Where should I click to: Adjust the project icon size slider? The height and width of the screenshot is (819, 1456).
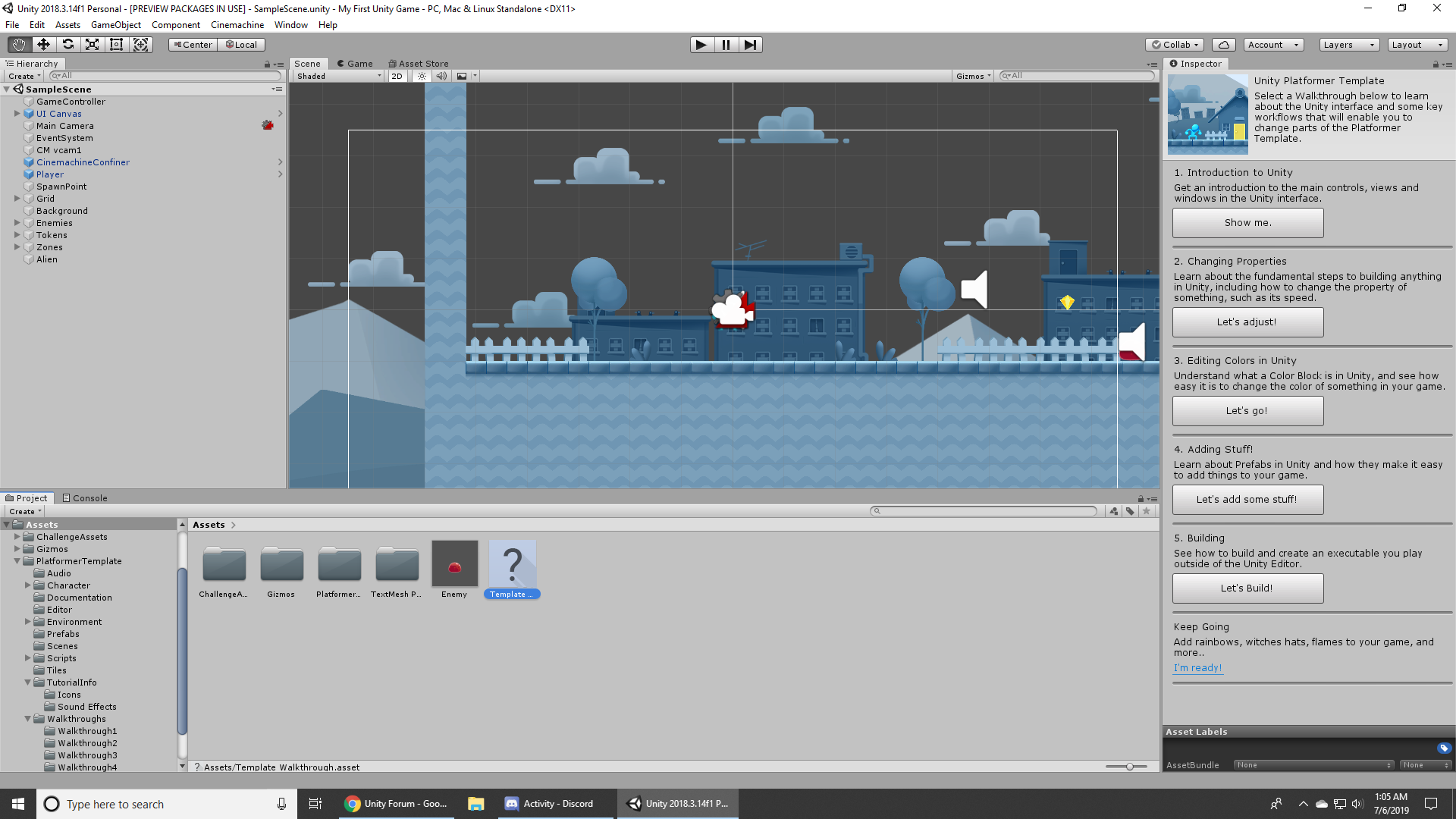(1129, 767)
